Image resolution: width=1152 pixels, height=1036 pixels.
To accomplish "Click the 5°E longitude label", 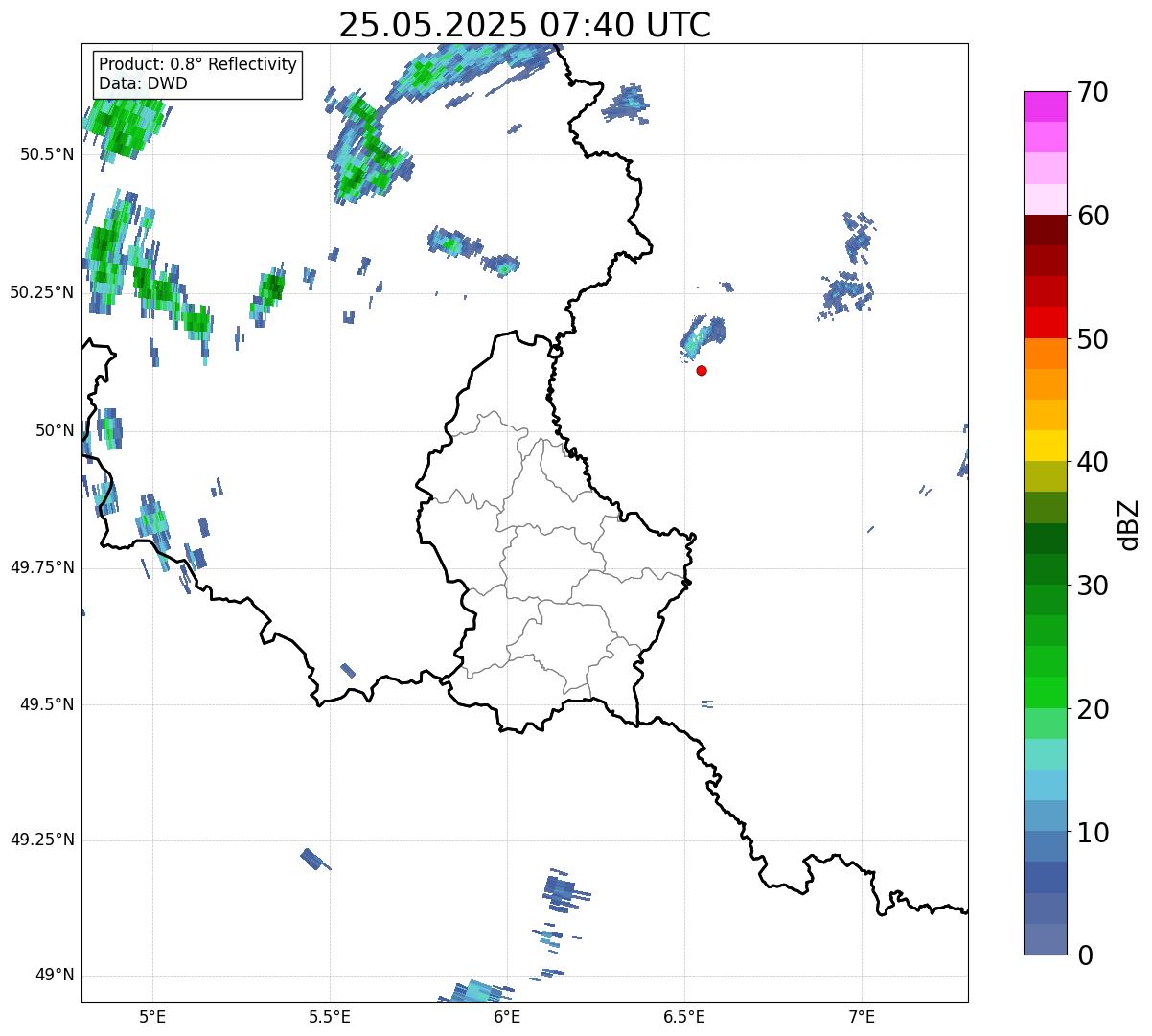I will click(152, 1016).
